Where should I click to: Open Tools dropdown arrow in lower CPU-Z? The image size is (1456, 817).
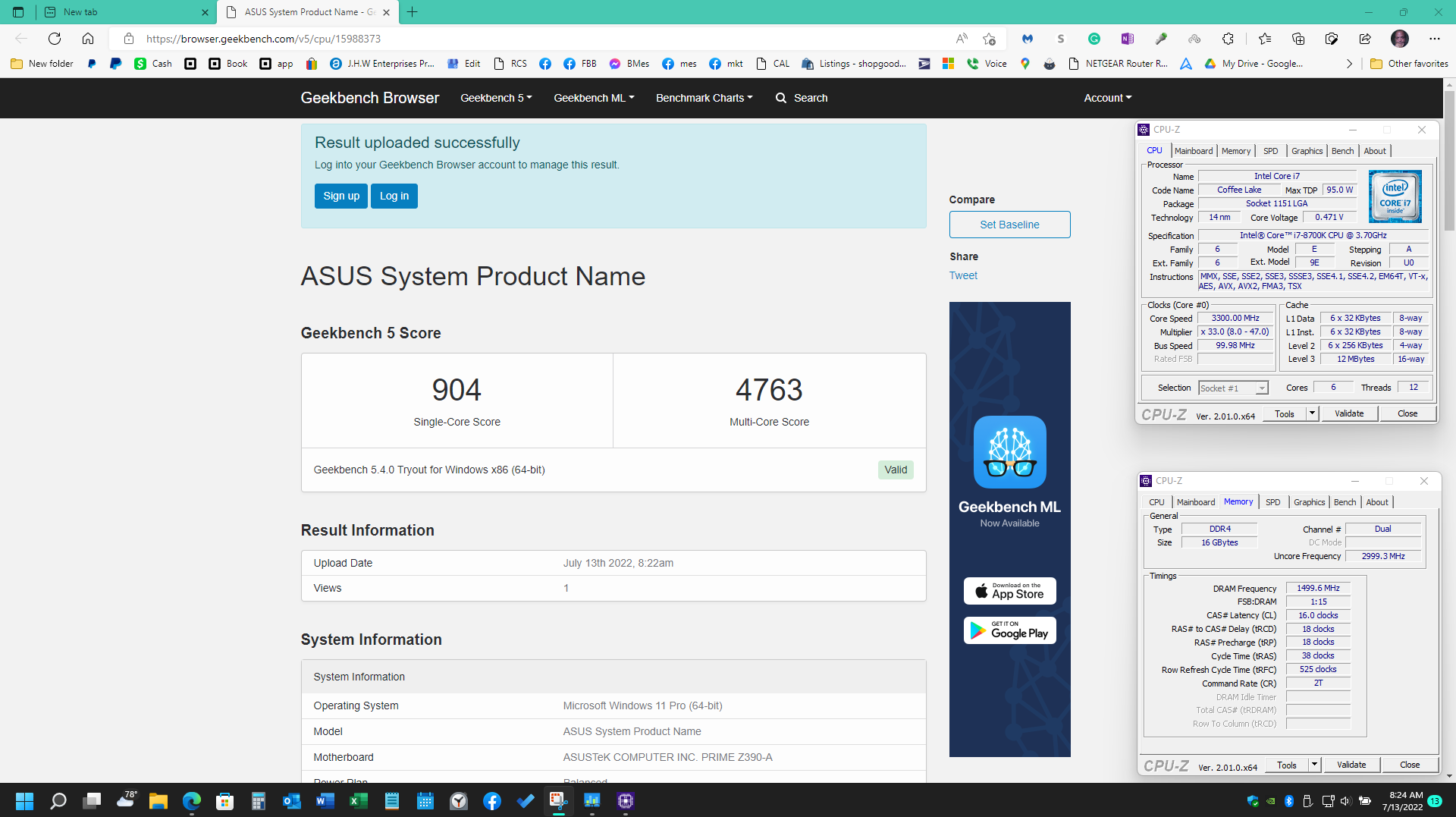tap(1315, 765)
